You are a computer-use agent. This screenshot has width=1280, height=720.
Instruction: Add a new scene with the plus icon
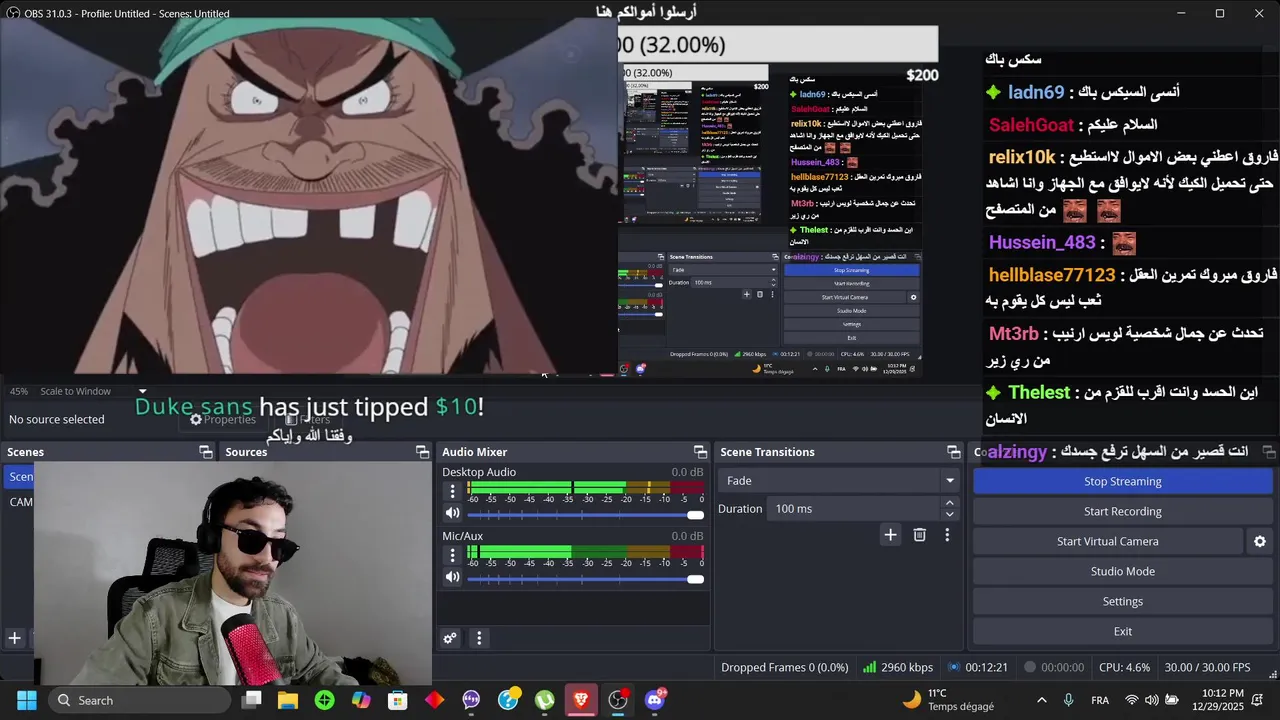point(15,638)
